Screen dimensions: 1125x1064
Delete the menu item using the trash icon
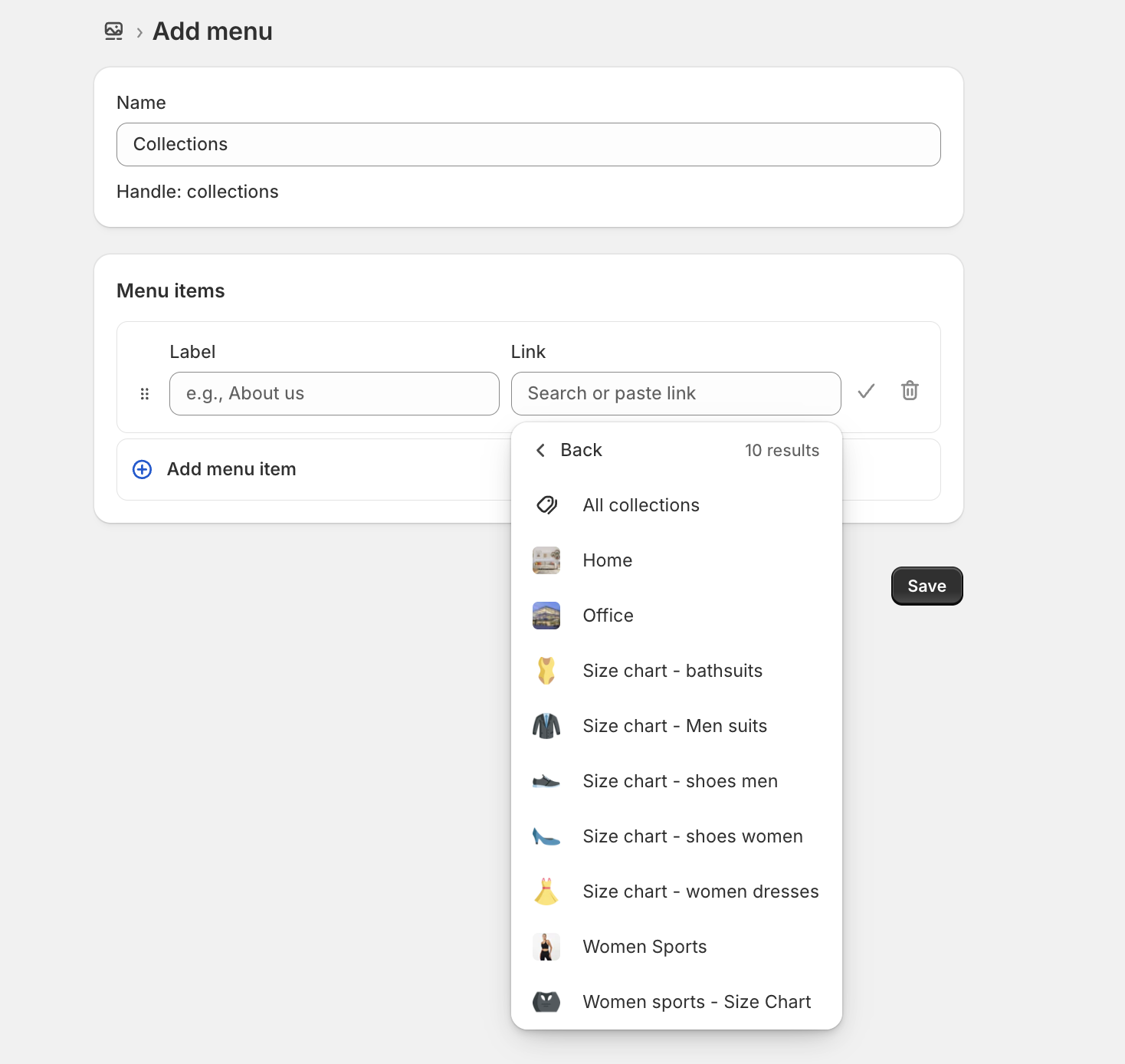click(x=910, y=391)
